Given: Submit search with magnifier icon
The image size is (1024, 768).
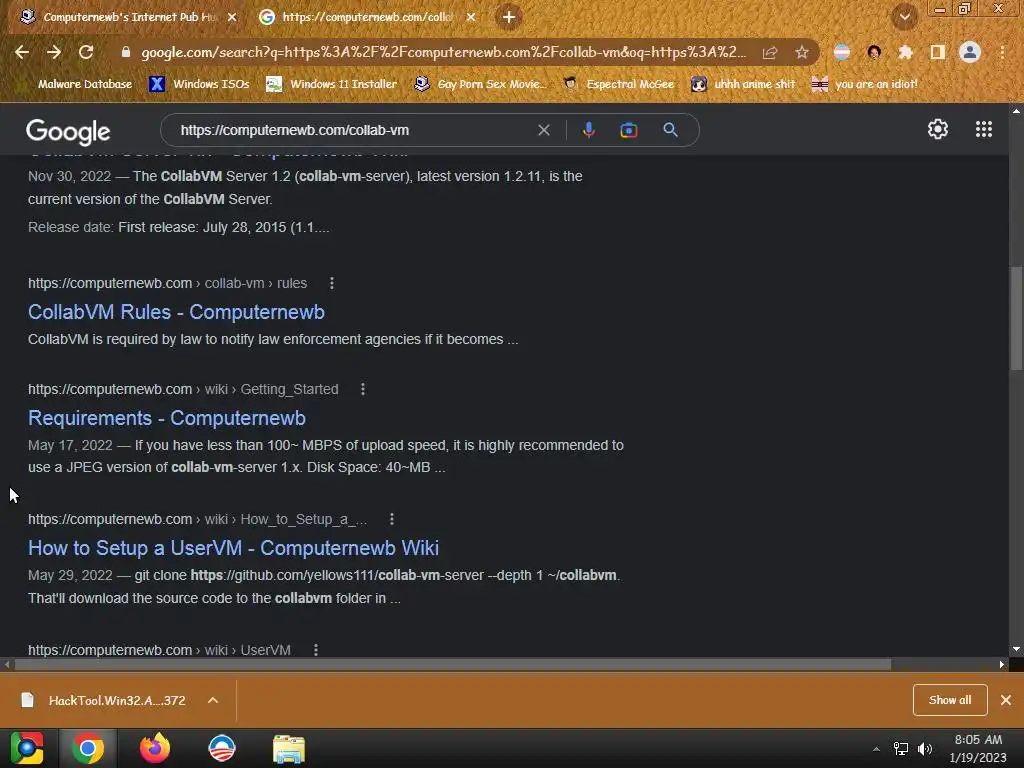Looking at the screenshot, I should (670, 130).
